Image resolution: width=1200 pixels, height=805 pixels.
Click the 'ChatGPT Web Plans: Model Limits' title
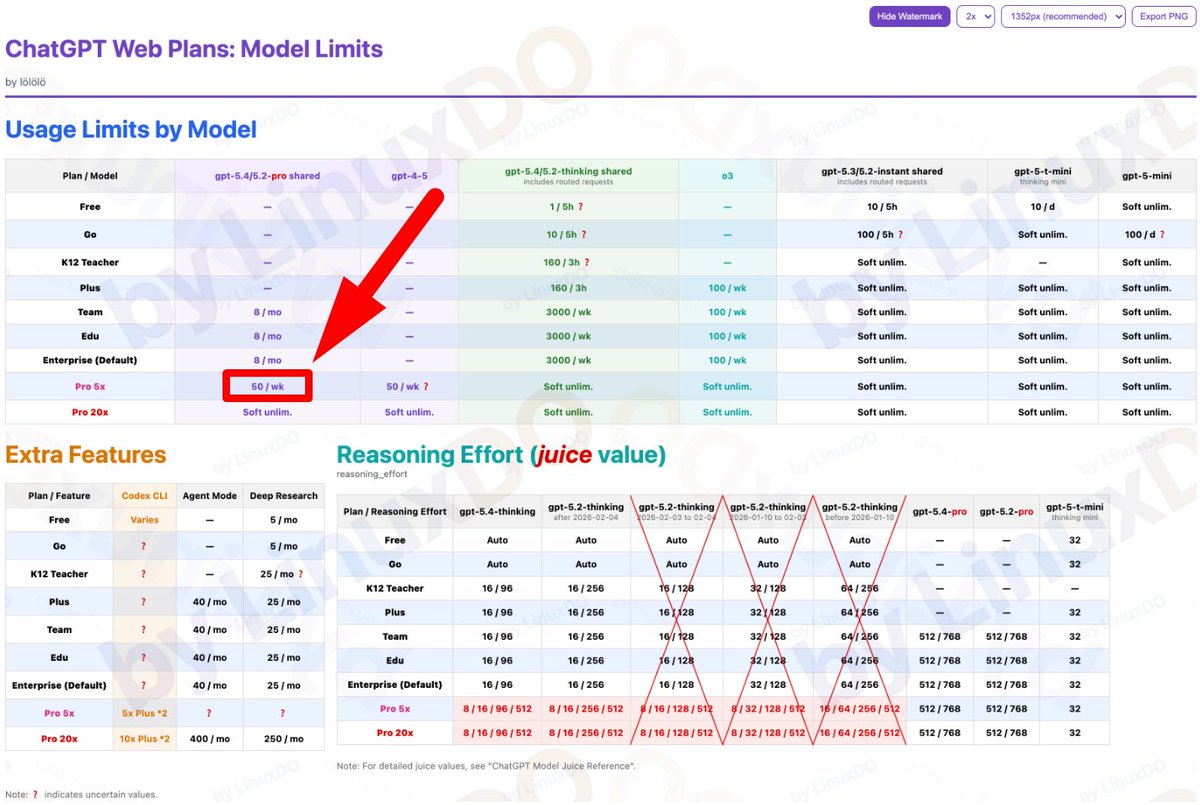[194, 48]
